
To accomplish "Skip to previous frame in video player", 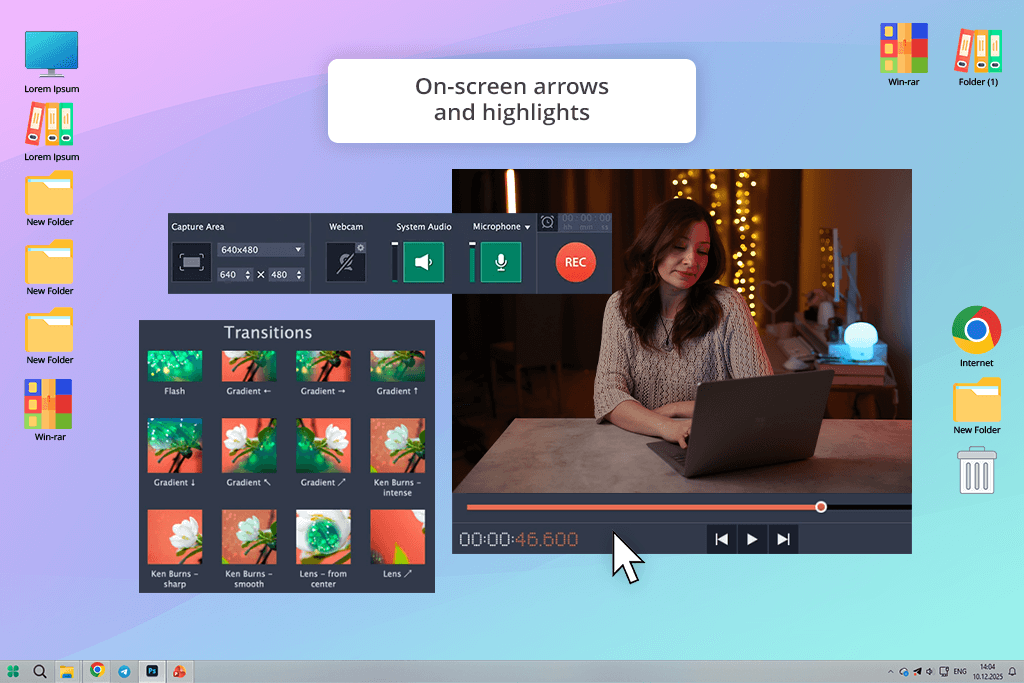I will pos(722,539).
